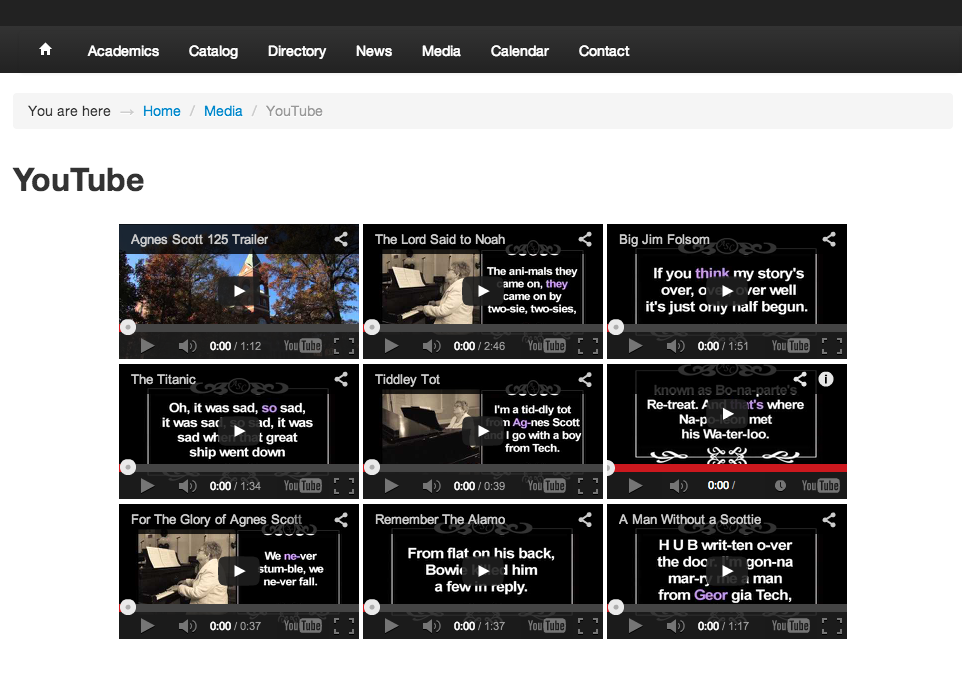Mute the audio on The Lord Said to Noah
Viewport: 962px width, 685px height.
[x=432, y=345]
